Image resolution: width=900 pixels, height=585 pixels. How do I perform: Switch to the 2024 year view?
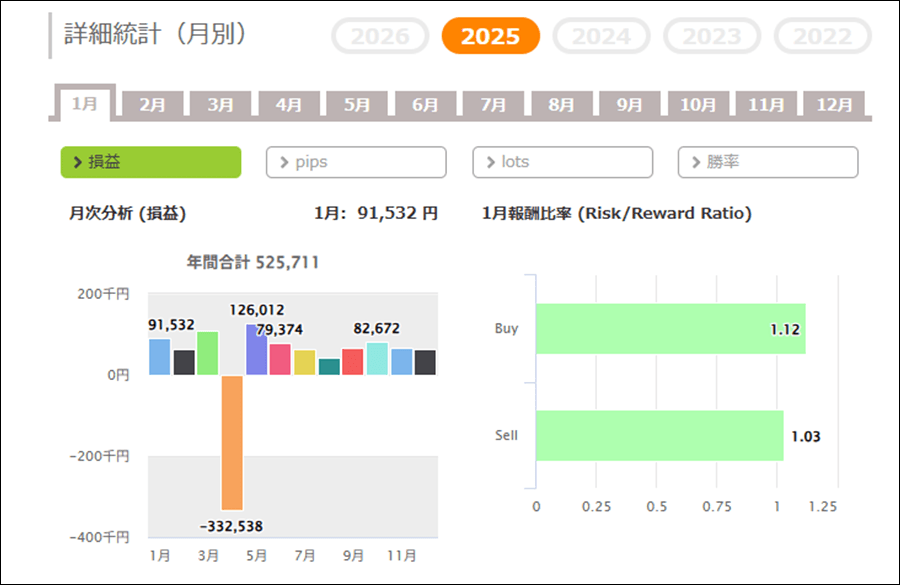point(602,37)
